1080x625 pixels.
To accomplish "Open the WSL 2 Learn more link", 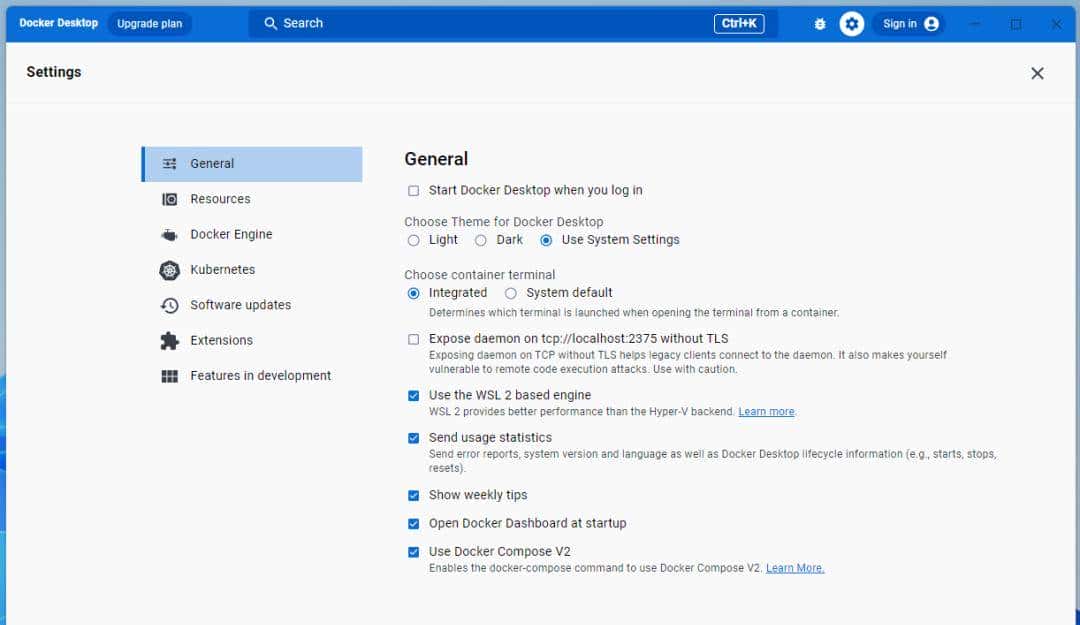I will 766,411.
